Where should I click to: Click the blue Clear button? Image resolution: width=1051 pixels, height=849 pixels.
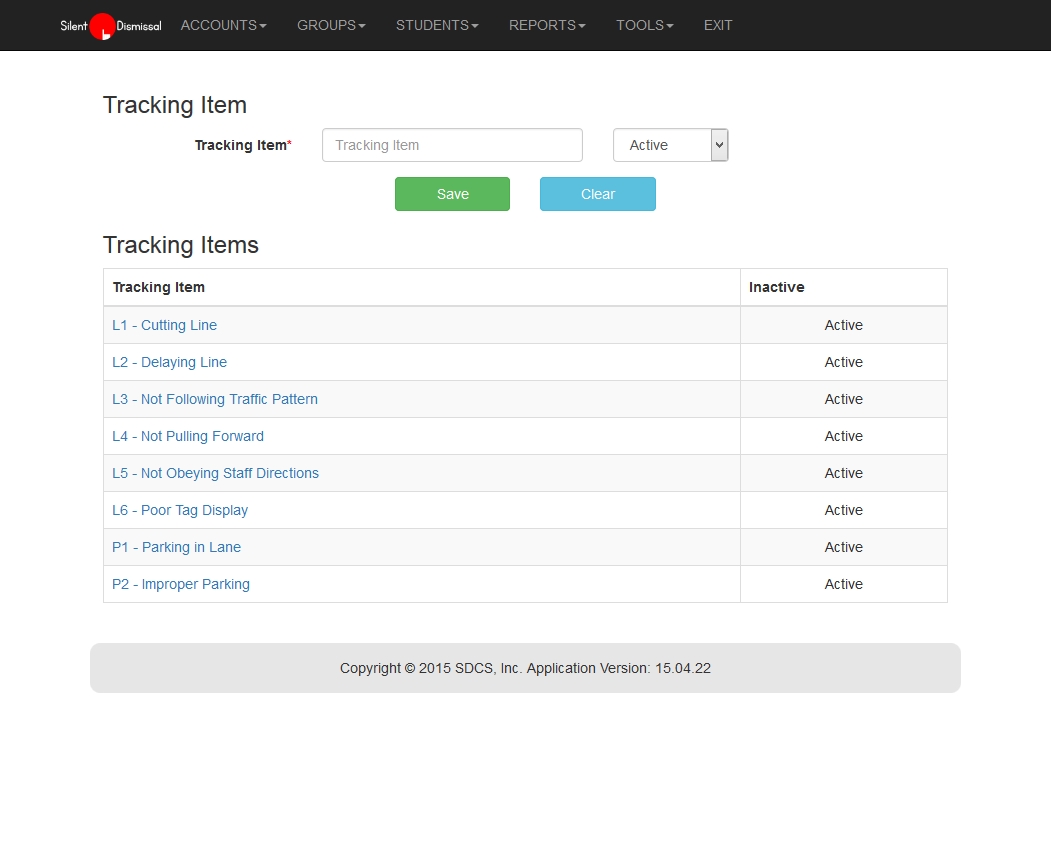[597, 194]
